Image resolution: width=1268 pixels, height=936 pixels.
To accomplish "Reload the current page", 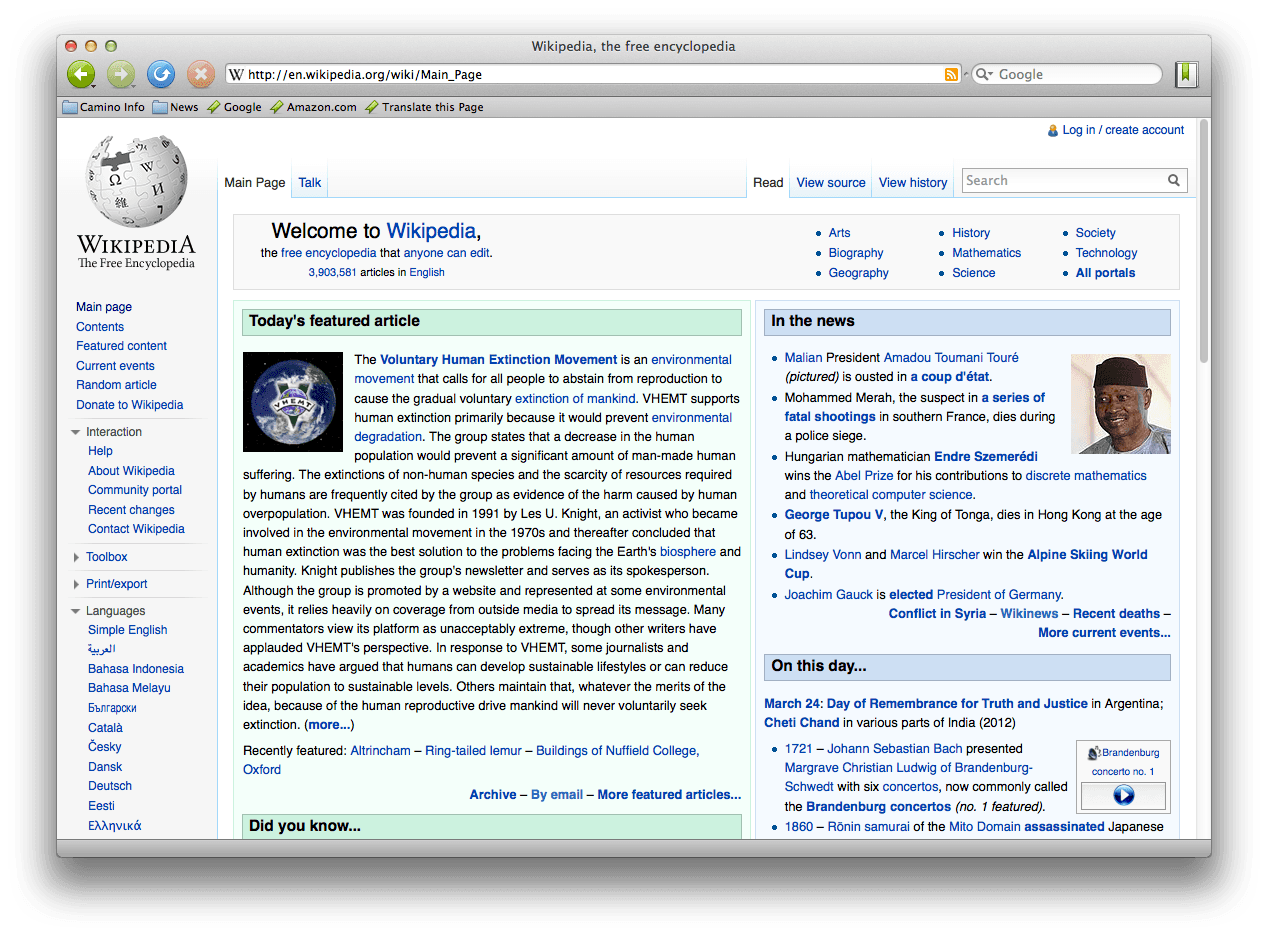I will point(160,74).
